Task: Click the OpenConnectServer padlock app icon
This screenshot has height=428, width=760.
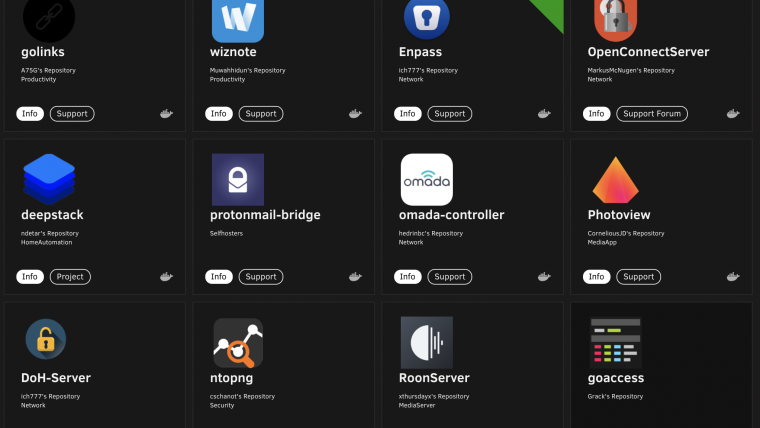Action: 616,20
